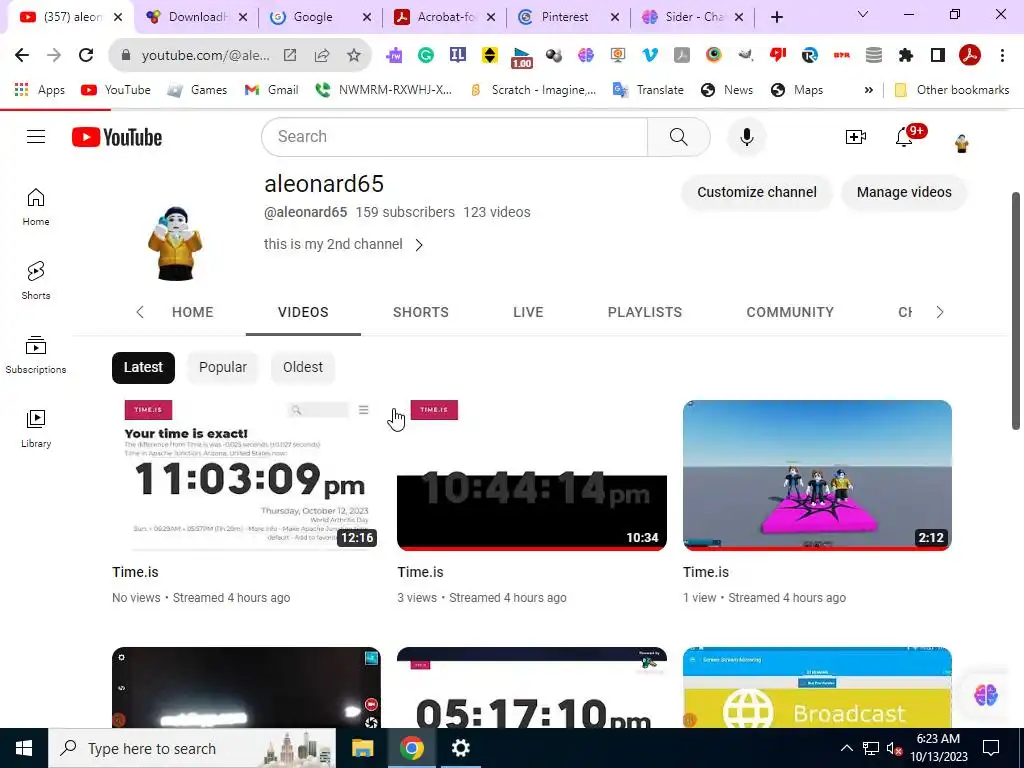Click the YouTube search input field
The height and width of the screenshot is (768, 1024).
[455, 136]
